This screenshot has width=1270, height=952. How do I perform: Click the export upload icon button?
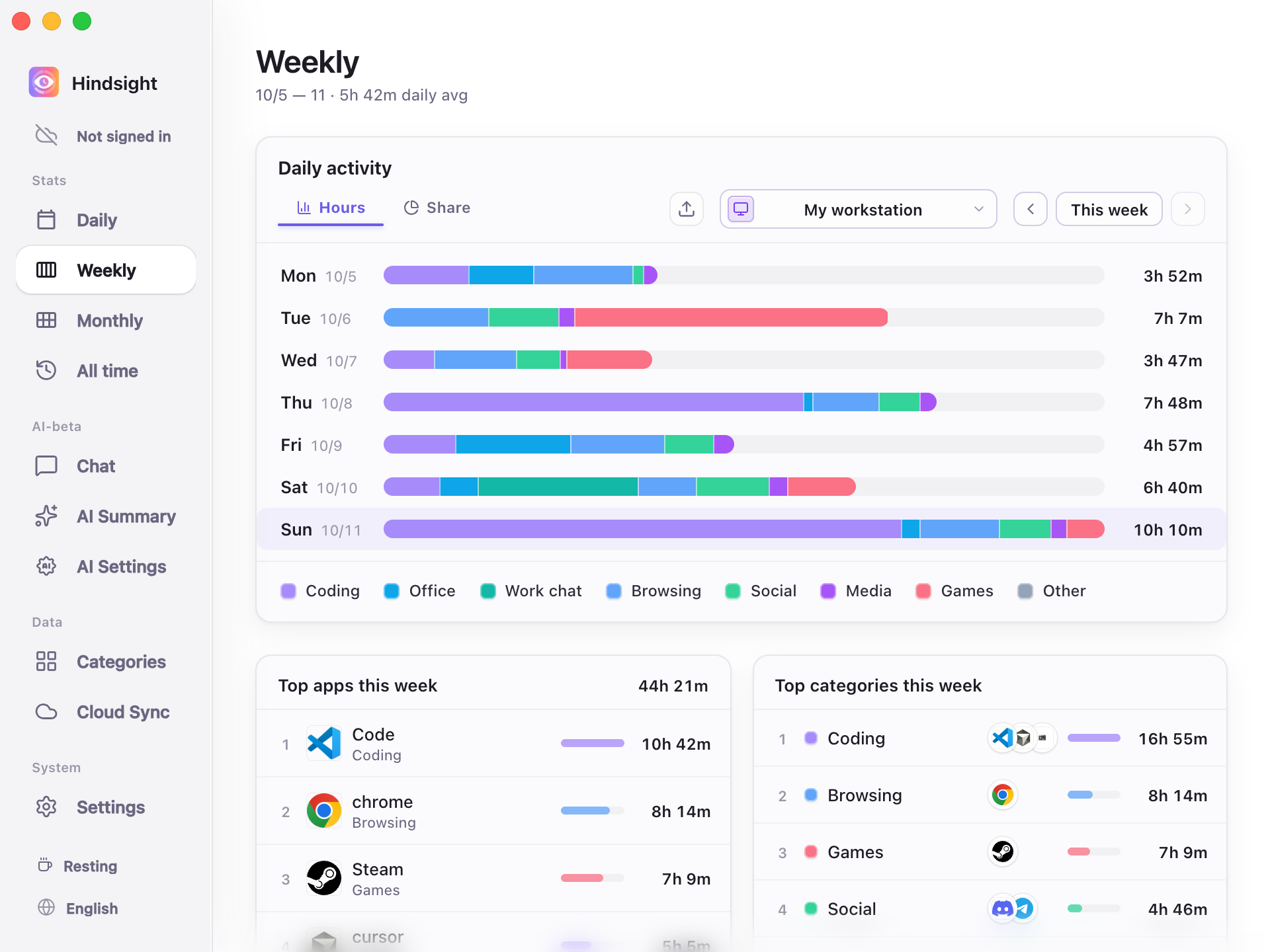coord(687,209)
